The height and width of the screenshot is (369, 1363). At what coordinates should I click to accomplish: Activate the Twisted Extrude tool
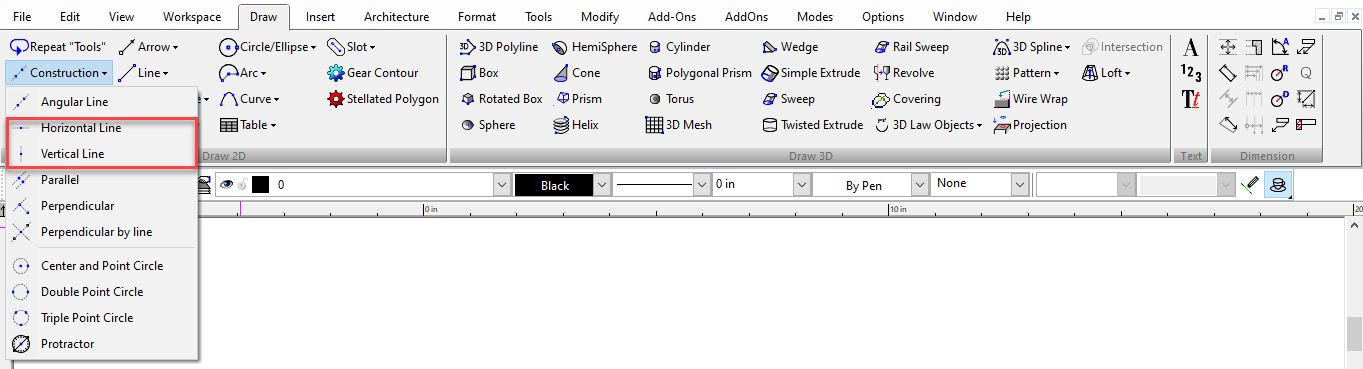pos(812,125)
